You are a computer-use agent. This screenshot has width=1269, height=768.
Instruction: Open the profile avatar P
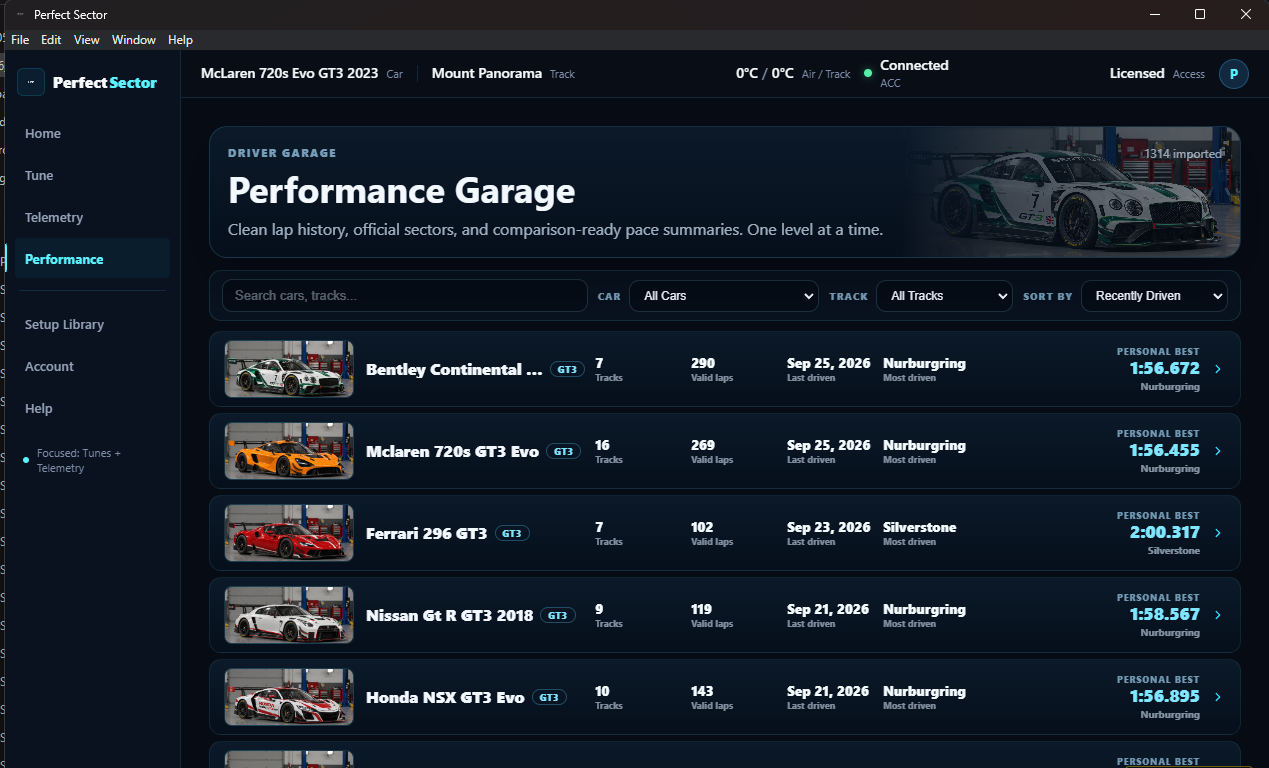1233,74
